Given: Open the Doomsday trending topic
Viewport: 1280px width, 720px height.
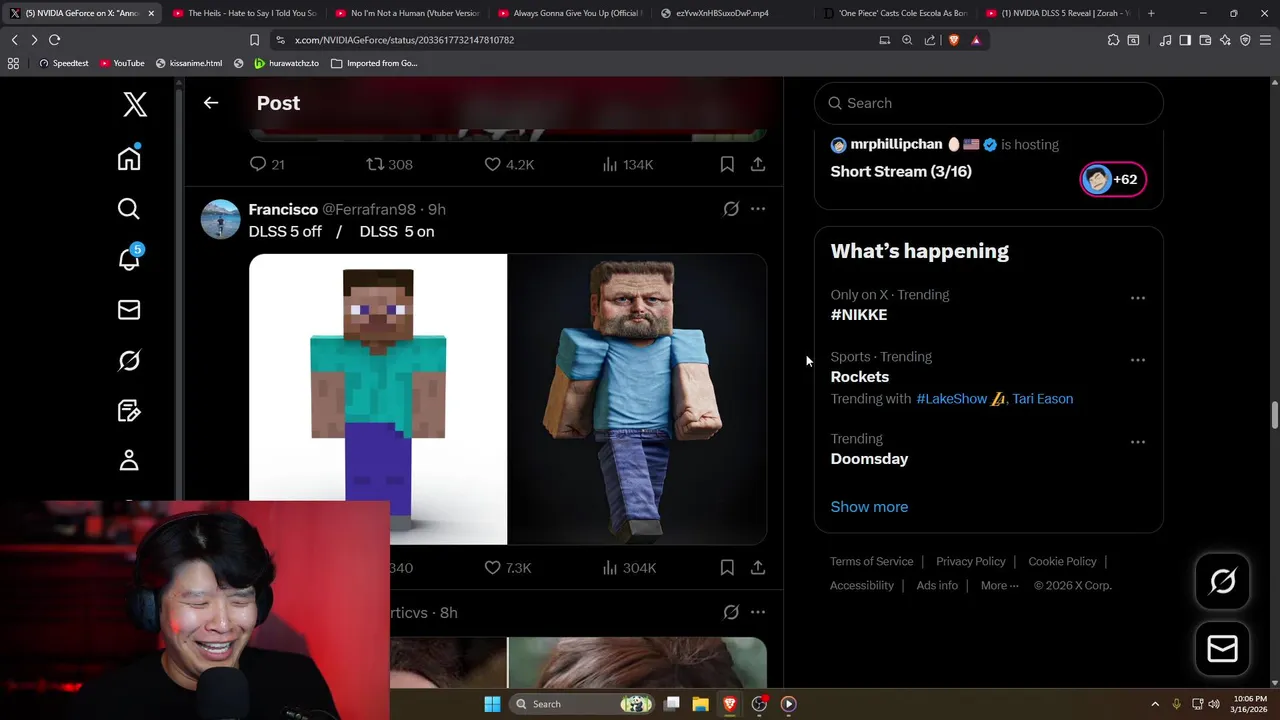Looking at the screenshot, I should 869,458.
